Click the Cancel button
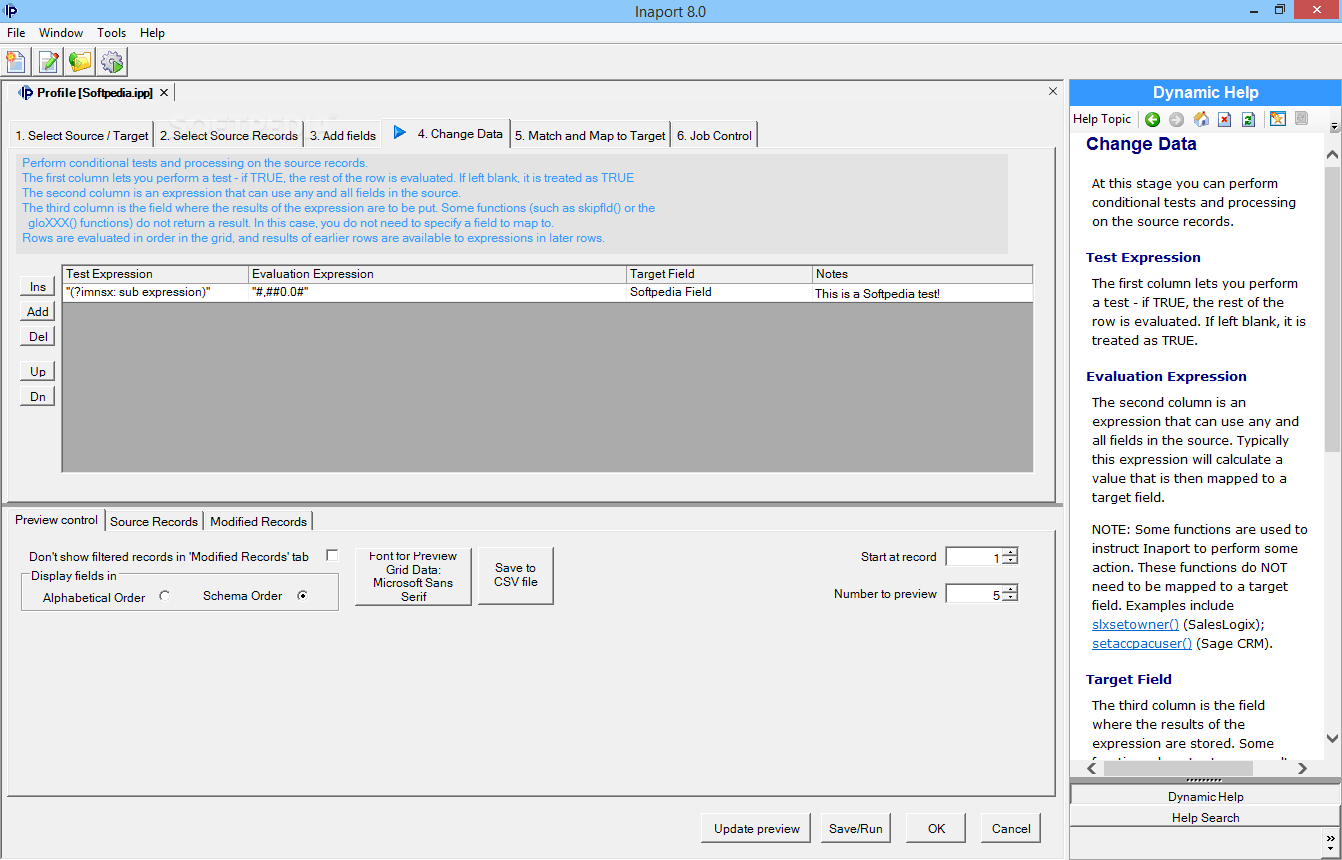This screenshot has width=1342, height=860. [x=1011, y=828]
